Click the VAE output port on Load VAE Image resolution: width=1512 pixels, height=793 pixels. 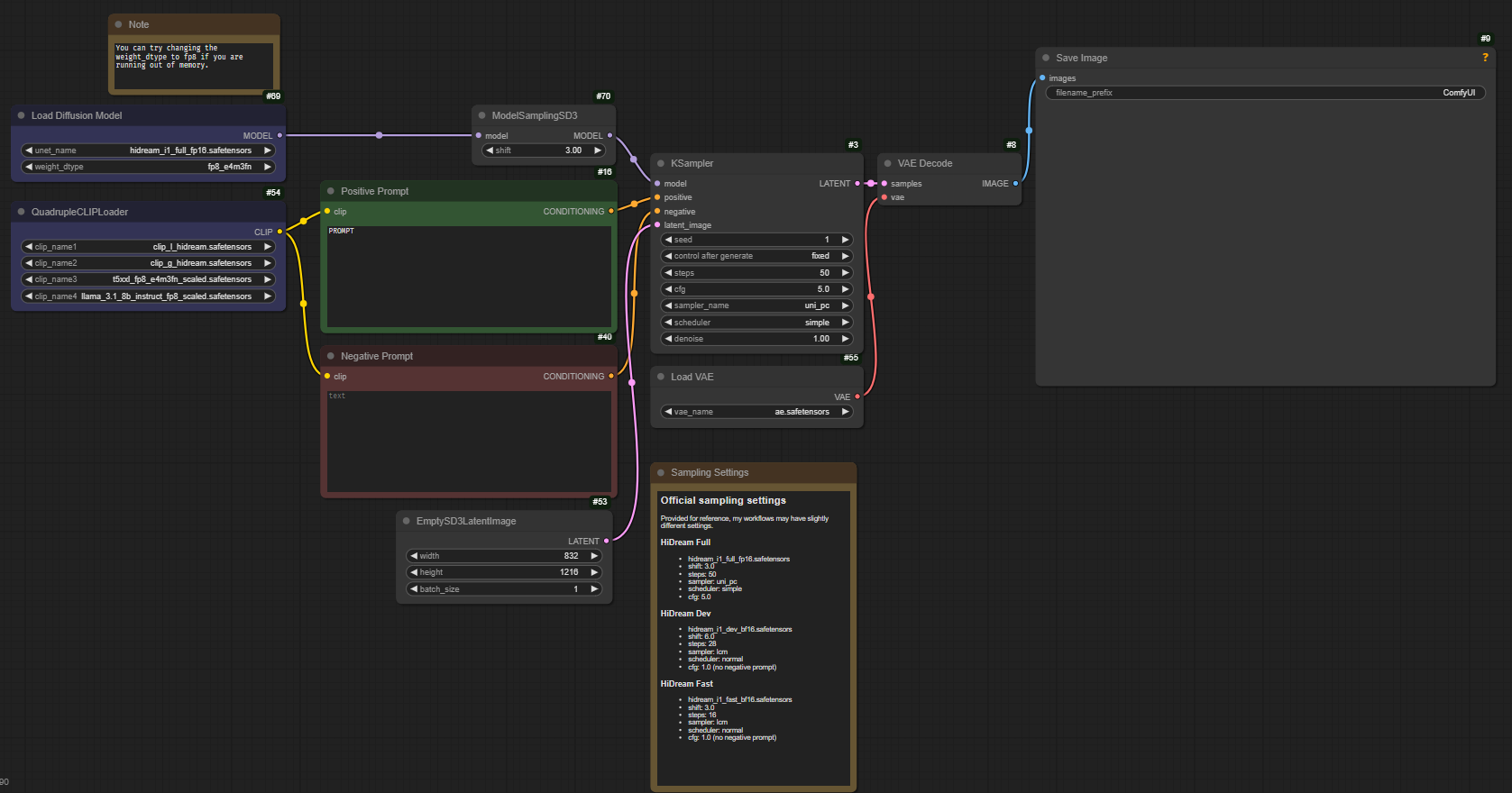point(857,396)
